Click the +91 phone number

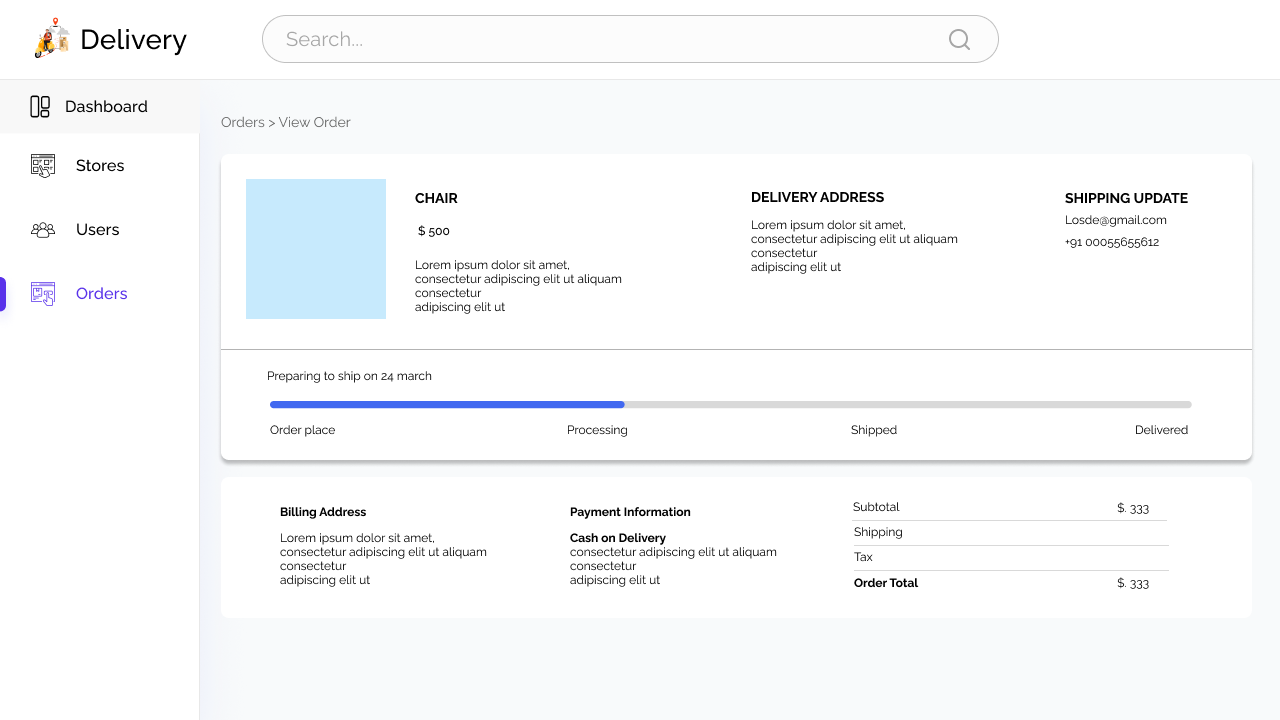pos(1111,242)
